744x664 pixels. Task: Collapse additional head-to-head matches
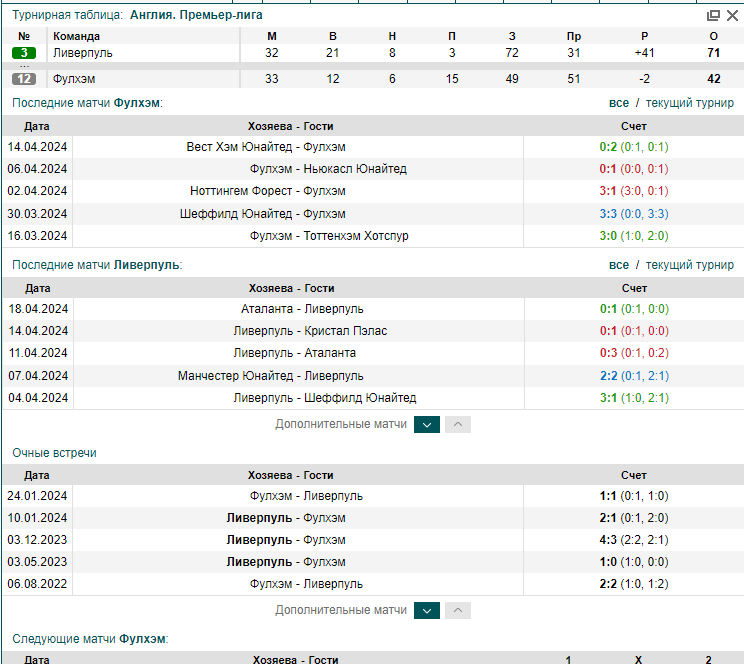click(458, 610)
